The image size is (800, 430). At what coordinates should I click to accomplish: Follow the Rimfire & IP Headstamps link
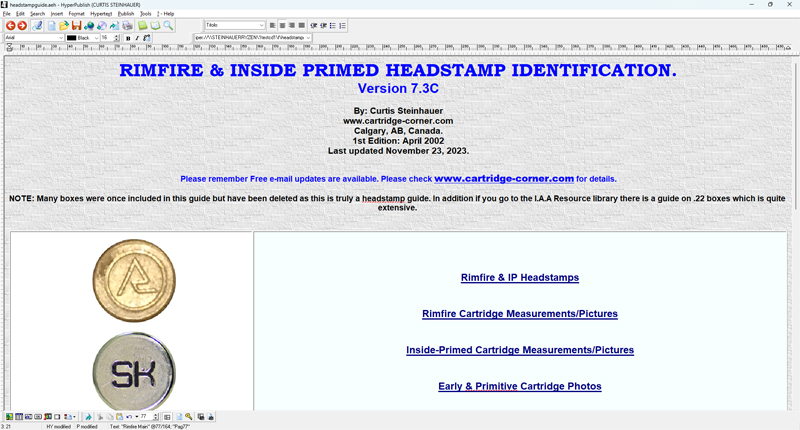[519, 277]
